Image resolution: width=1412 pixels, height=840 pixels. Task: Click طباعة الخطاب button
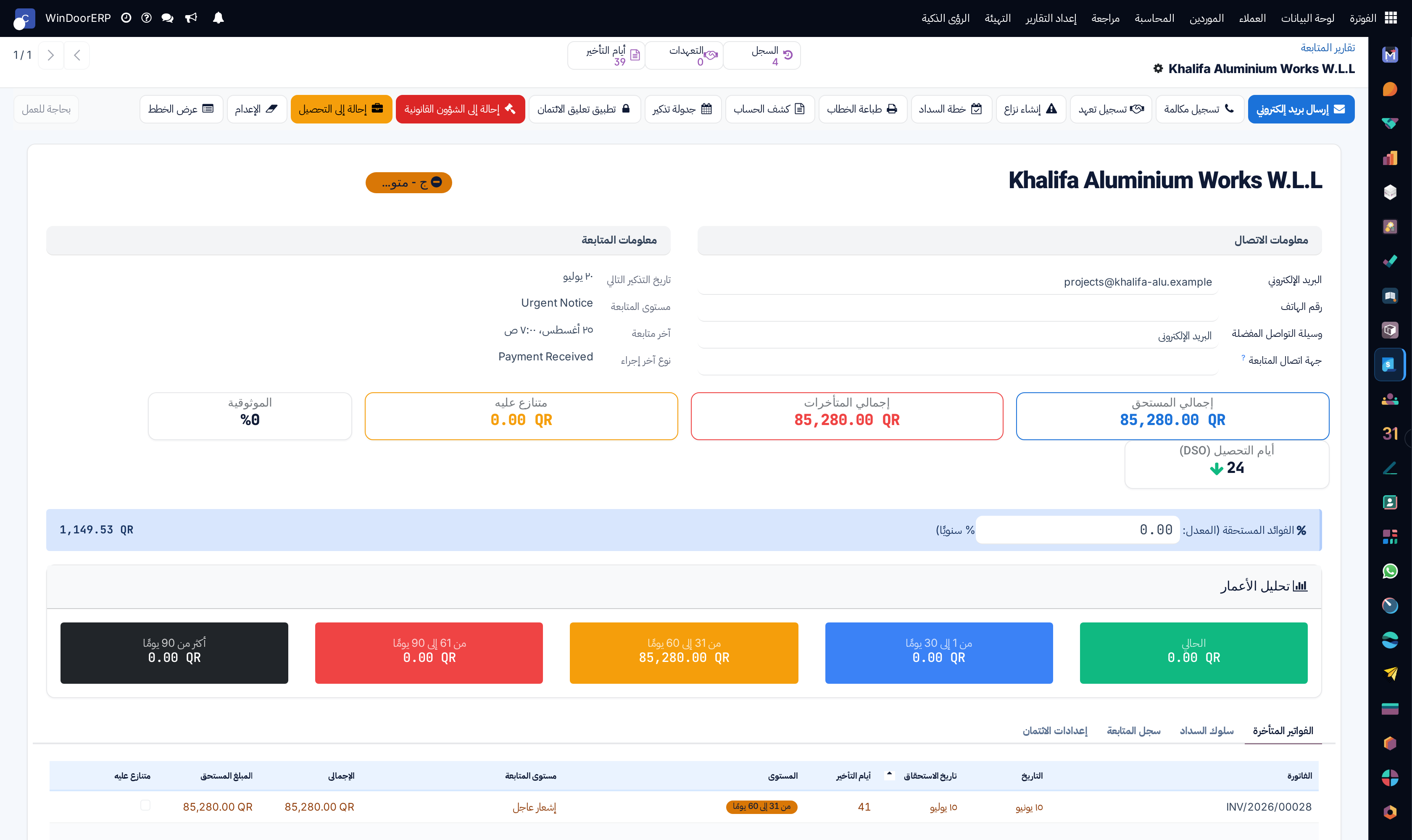863,109
